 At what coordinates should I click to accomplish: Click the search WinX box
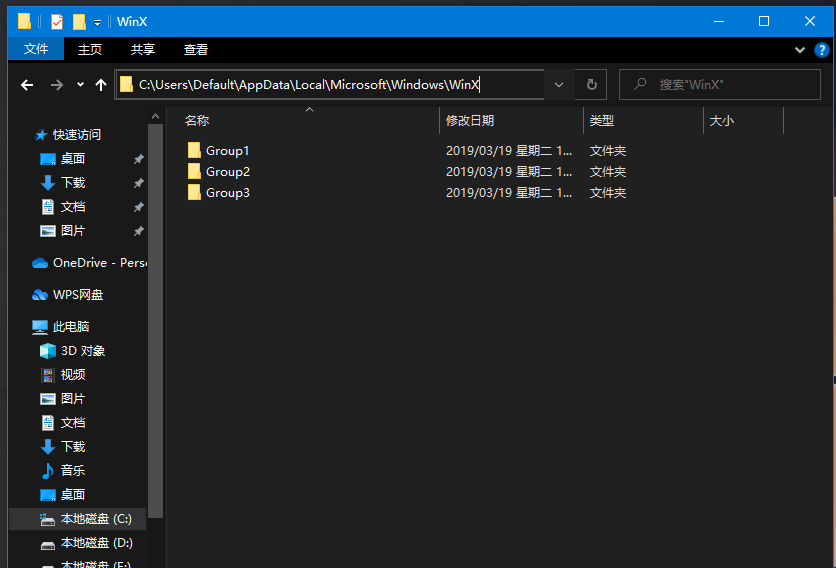tap(720, 84)
